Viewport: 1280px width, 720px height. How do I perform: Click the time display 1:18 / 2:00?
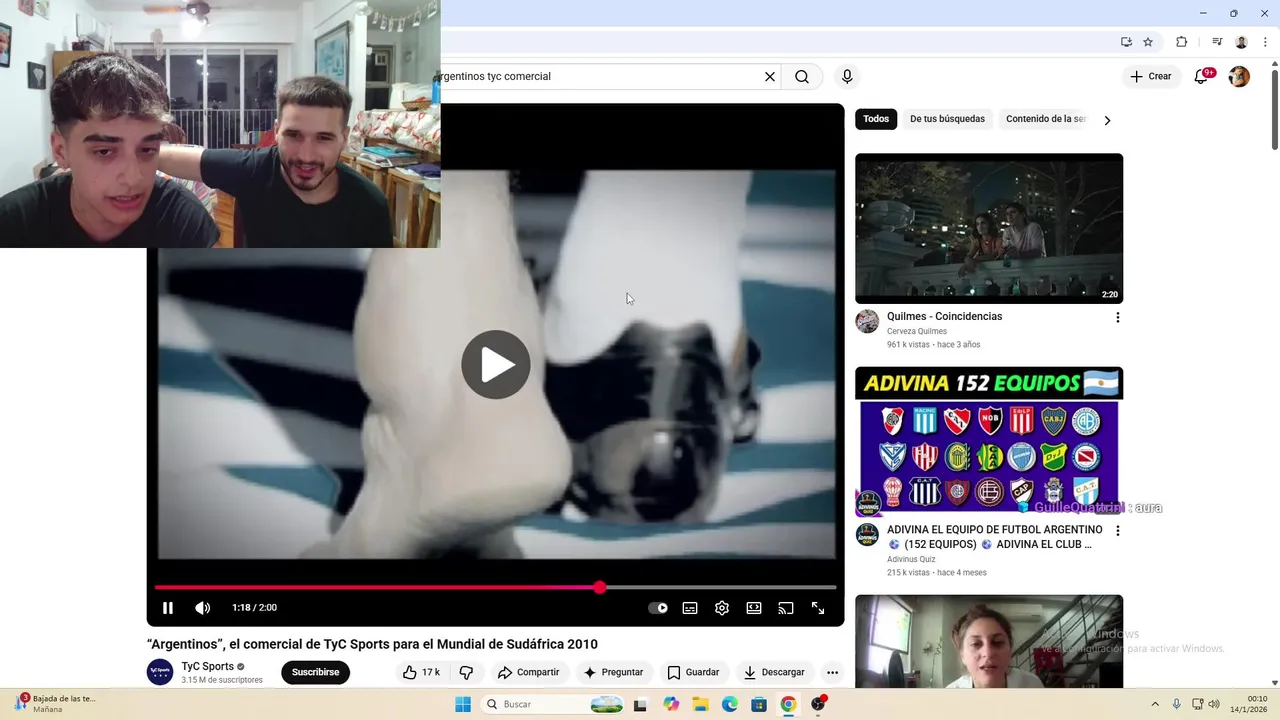[254, 608]
